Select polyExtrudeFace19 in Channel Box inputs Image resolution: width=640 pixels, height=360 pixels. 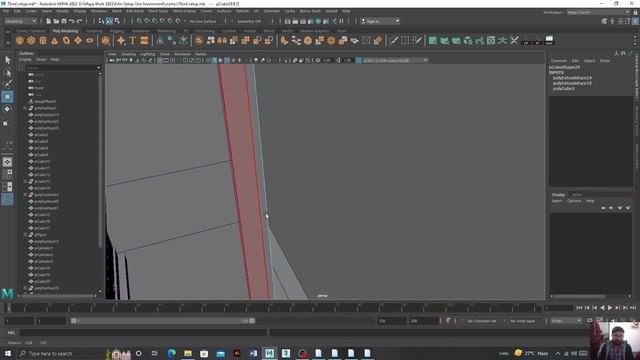[572, 78]
